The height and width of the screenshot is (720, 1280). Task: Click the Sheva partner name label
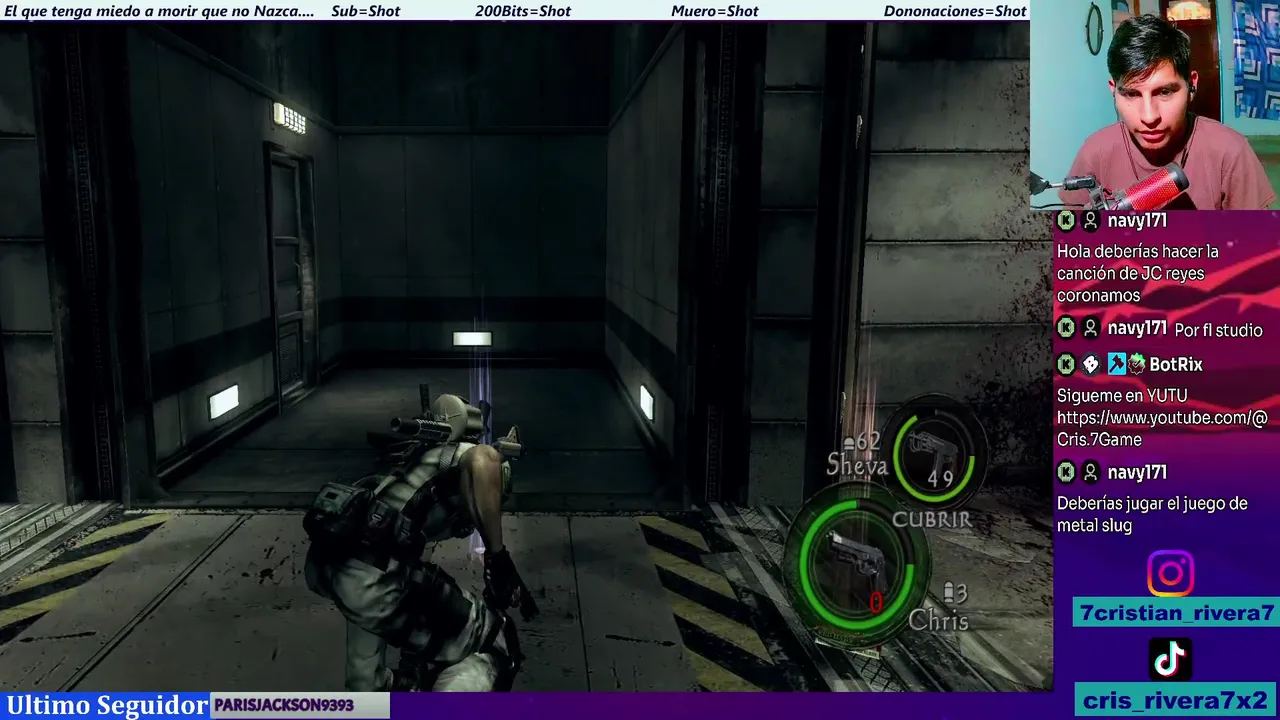[857, 465]
